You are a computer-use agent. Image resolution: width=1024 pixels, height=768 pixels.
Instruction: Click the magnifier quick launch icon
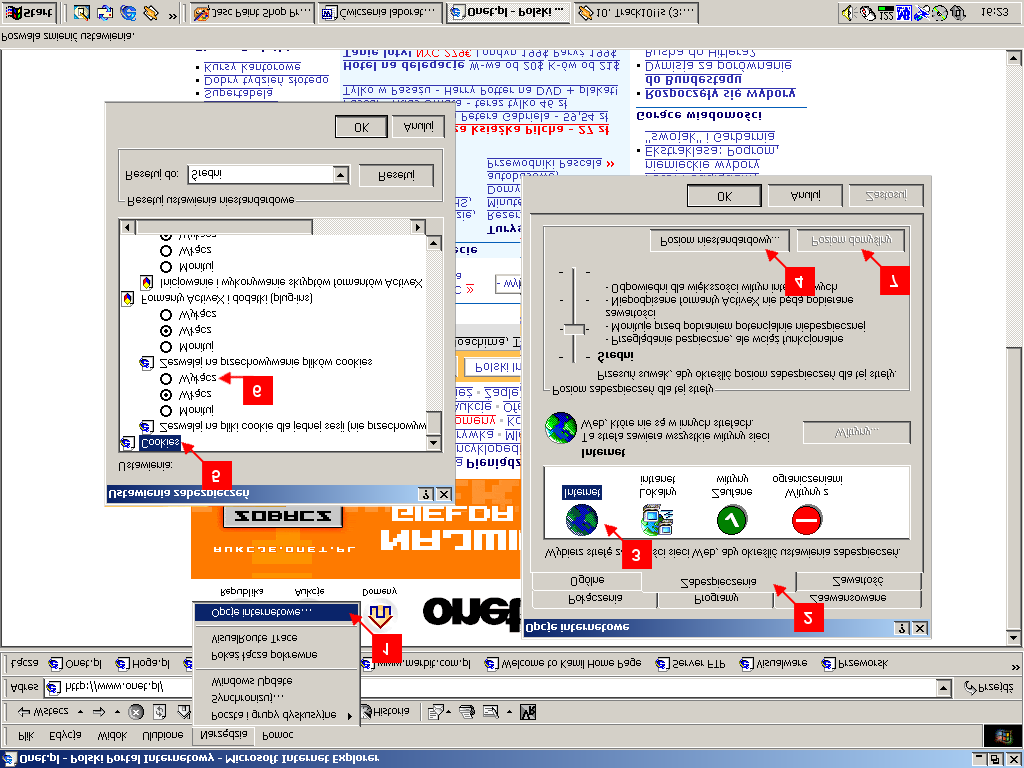click(82, 12)
